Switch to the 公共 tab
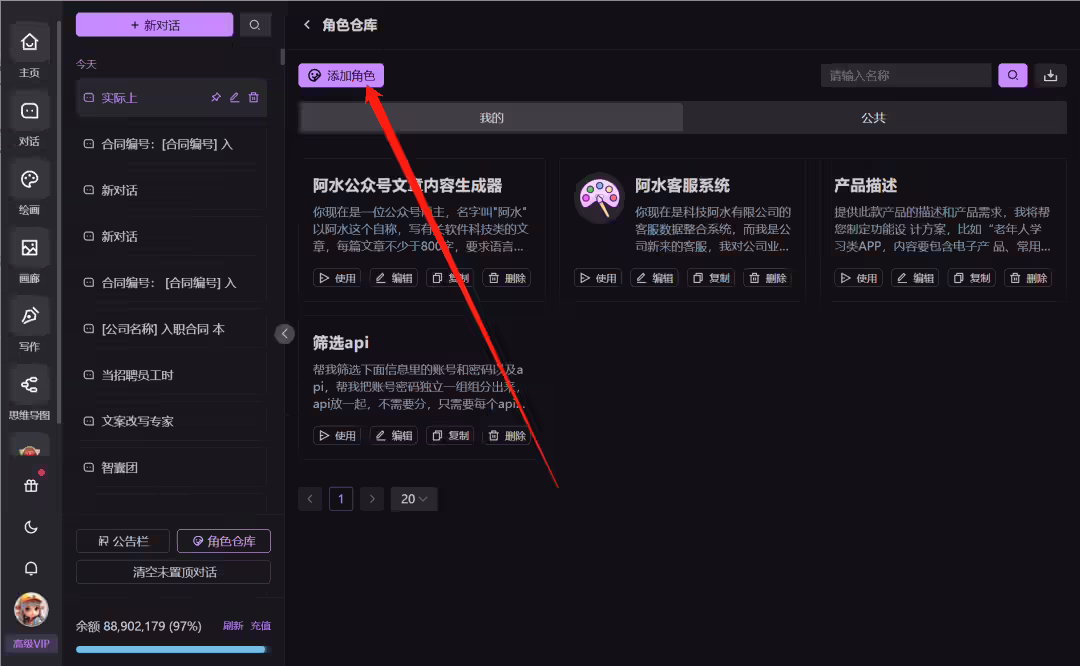 (x=873, y=118)
